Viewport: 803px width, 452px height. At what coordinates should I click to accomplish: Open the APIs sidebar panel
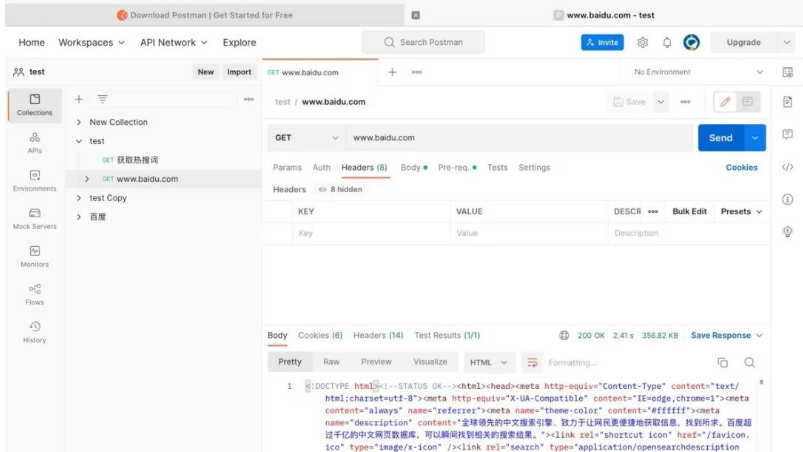(x=34, y=143)
